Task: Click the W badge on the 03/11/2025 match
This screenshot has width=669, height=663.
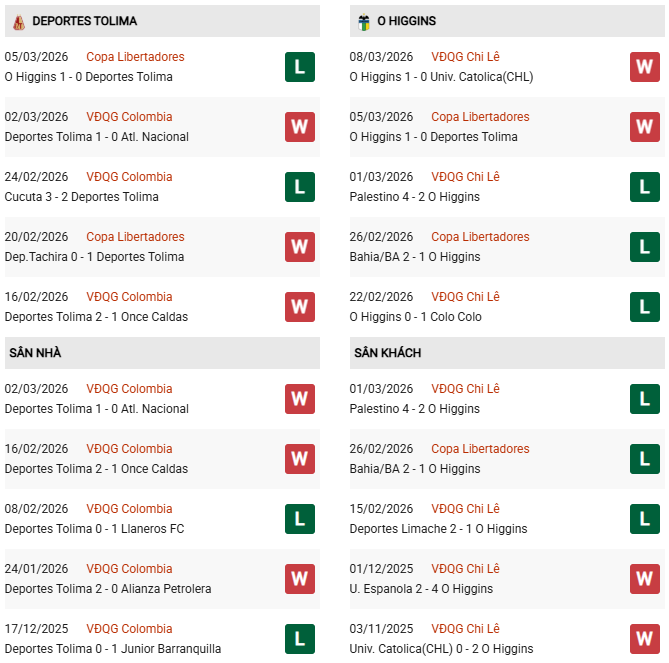Action: (644, 639)
